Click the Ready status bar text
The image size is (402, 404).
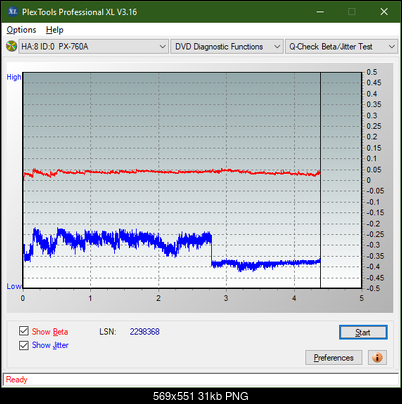(x=16, y=379)
